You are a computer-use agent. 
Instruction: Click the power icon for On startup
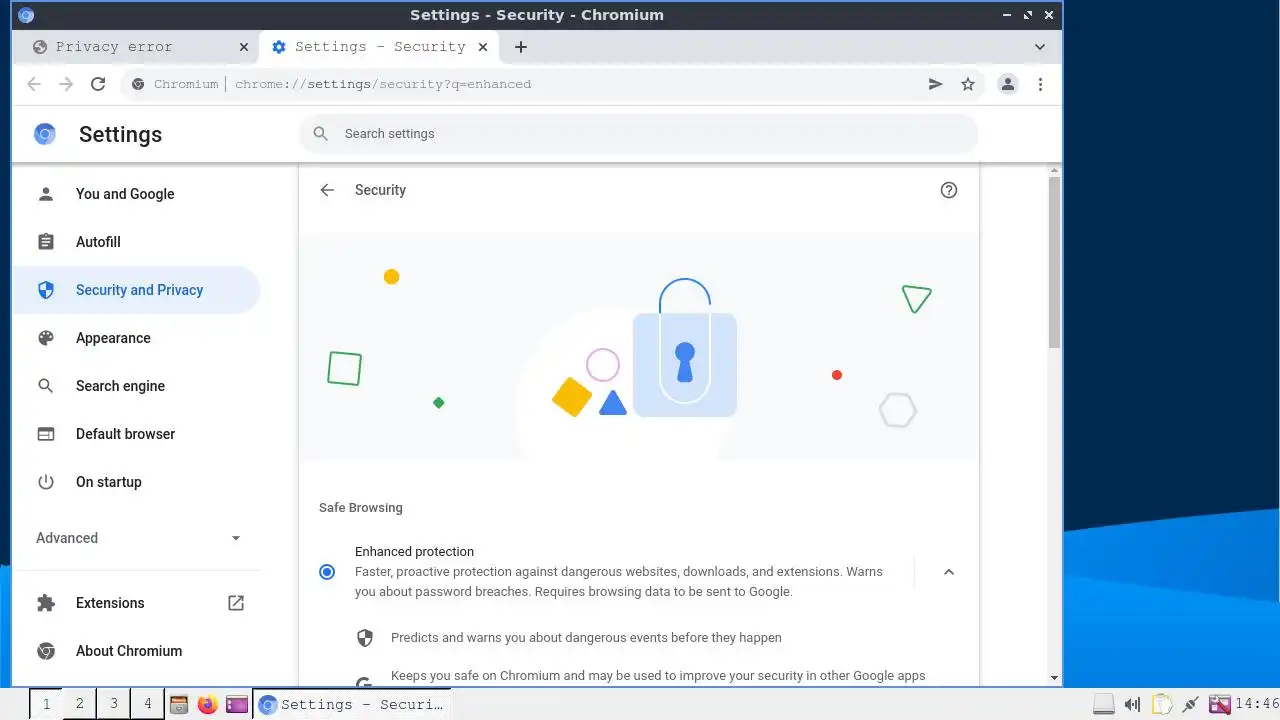point(46,482)
